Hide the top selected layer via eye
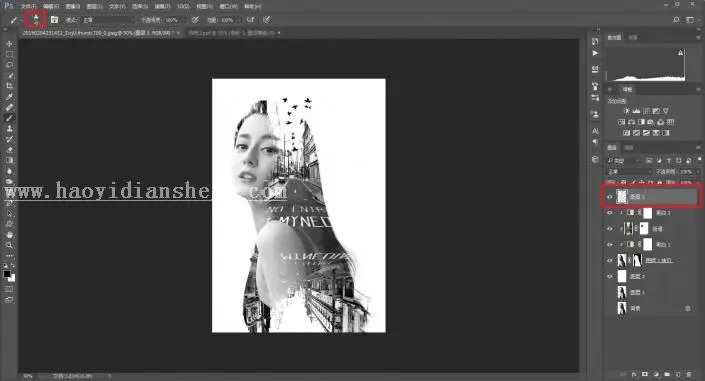This screenshot has height=381, width=705. coord(610,197)
